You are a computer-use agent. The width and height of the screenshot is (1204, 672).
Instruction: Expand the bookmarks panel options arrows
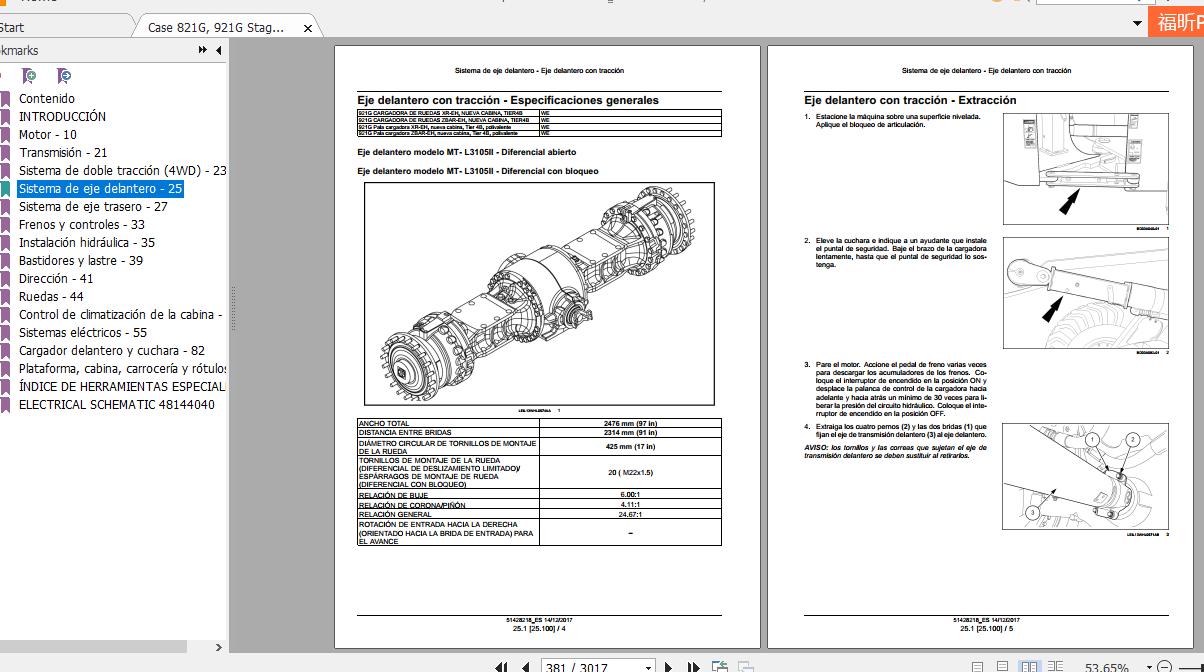[203, 50]
